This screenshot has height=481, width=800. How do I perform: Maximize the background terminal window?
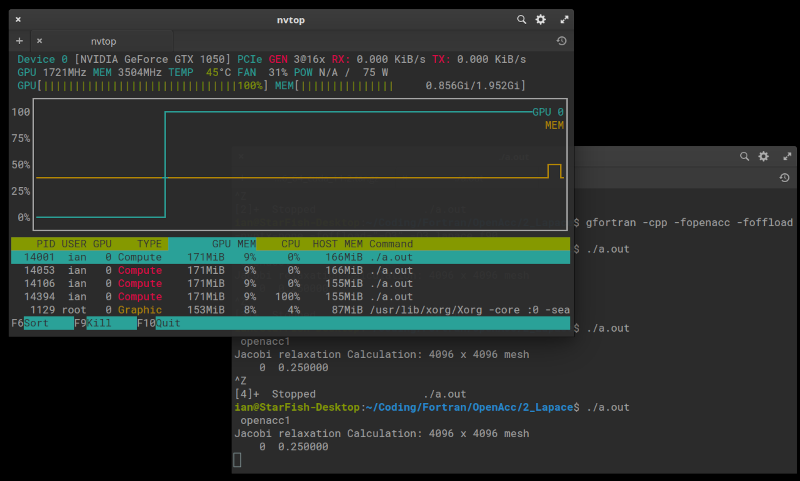[787, 157]
